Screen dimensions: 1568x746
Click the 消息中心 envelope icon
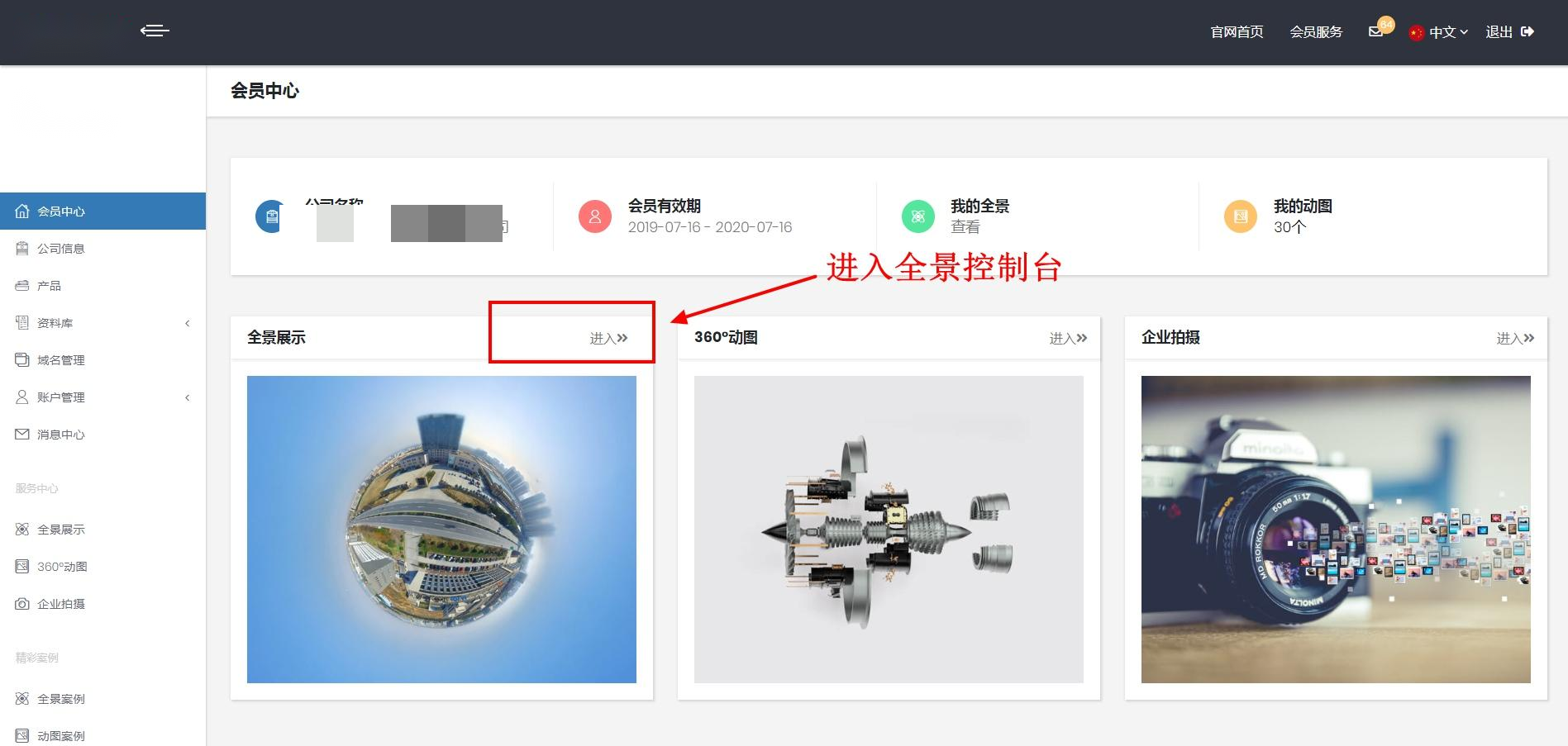[22, 434]
